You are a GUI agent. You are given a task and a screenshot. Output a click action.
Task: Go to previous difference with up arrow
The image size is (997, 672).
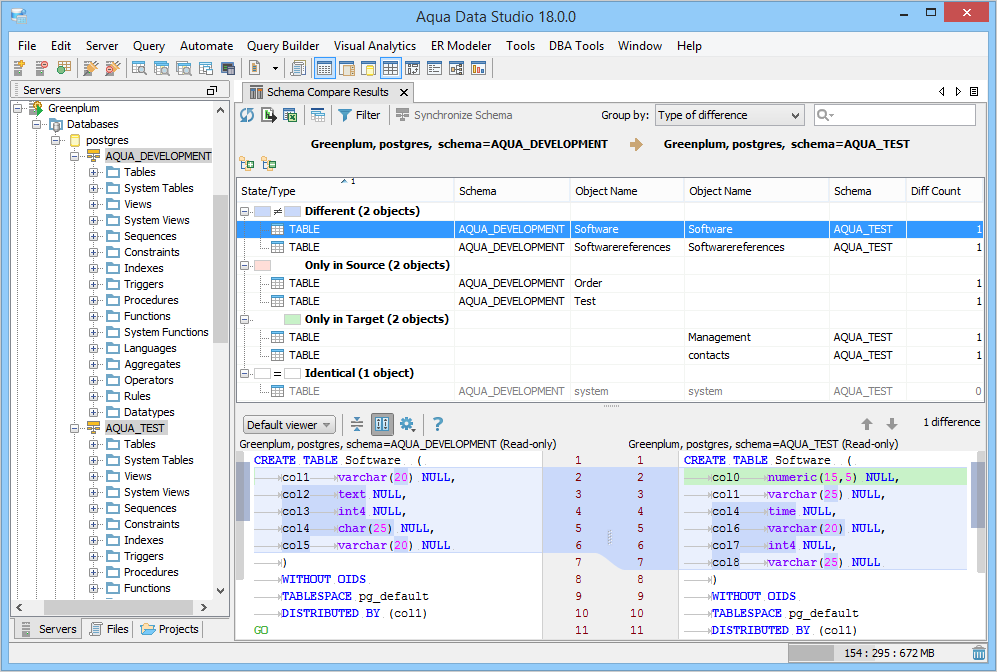click(867, 423)
